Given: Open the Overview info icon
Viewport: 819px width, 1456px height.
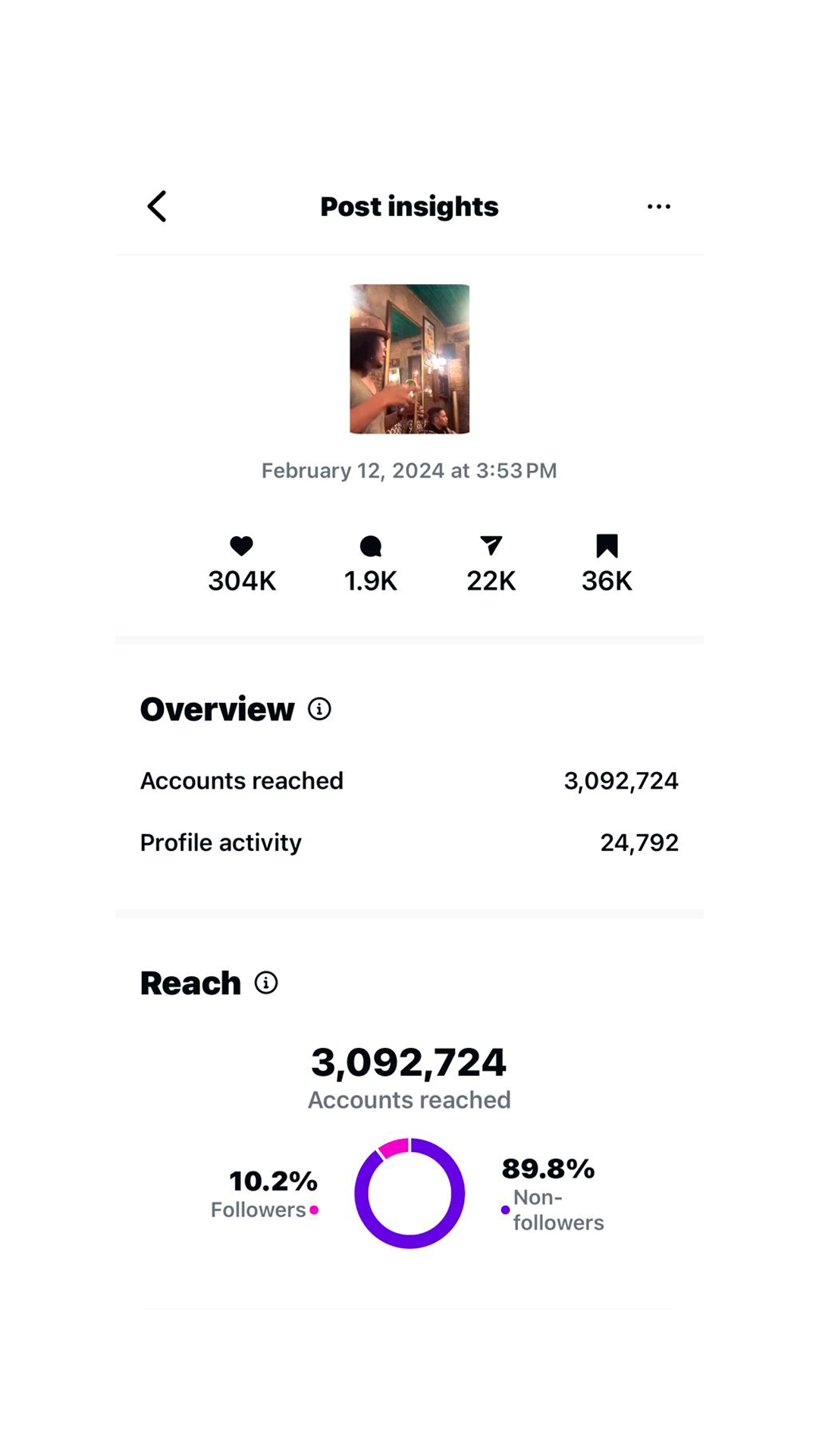Looking at the screenshot, I should tap(319, 709).
